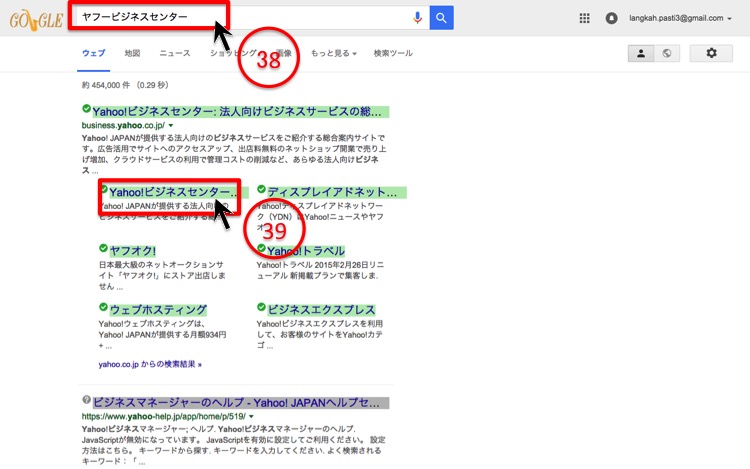The width and height of the screenshot is (750, 469).
Task: Open the Google apps grid icon
Action: [585, 18]
